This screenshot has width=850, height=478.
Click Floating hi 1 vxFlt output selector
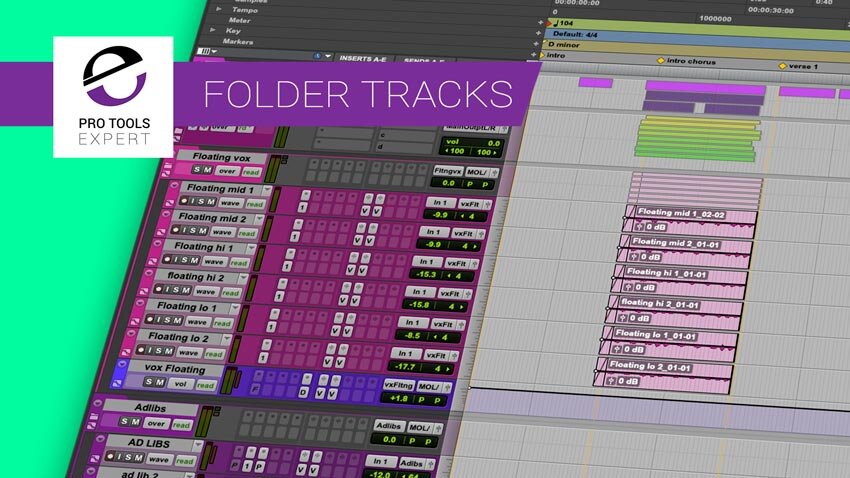(x=457, y=263)
